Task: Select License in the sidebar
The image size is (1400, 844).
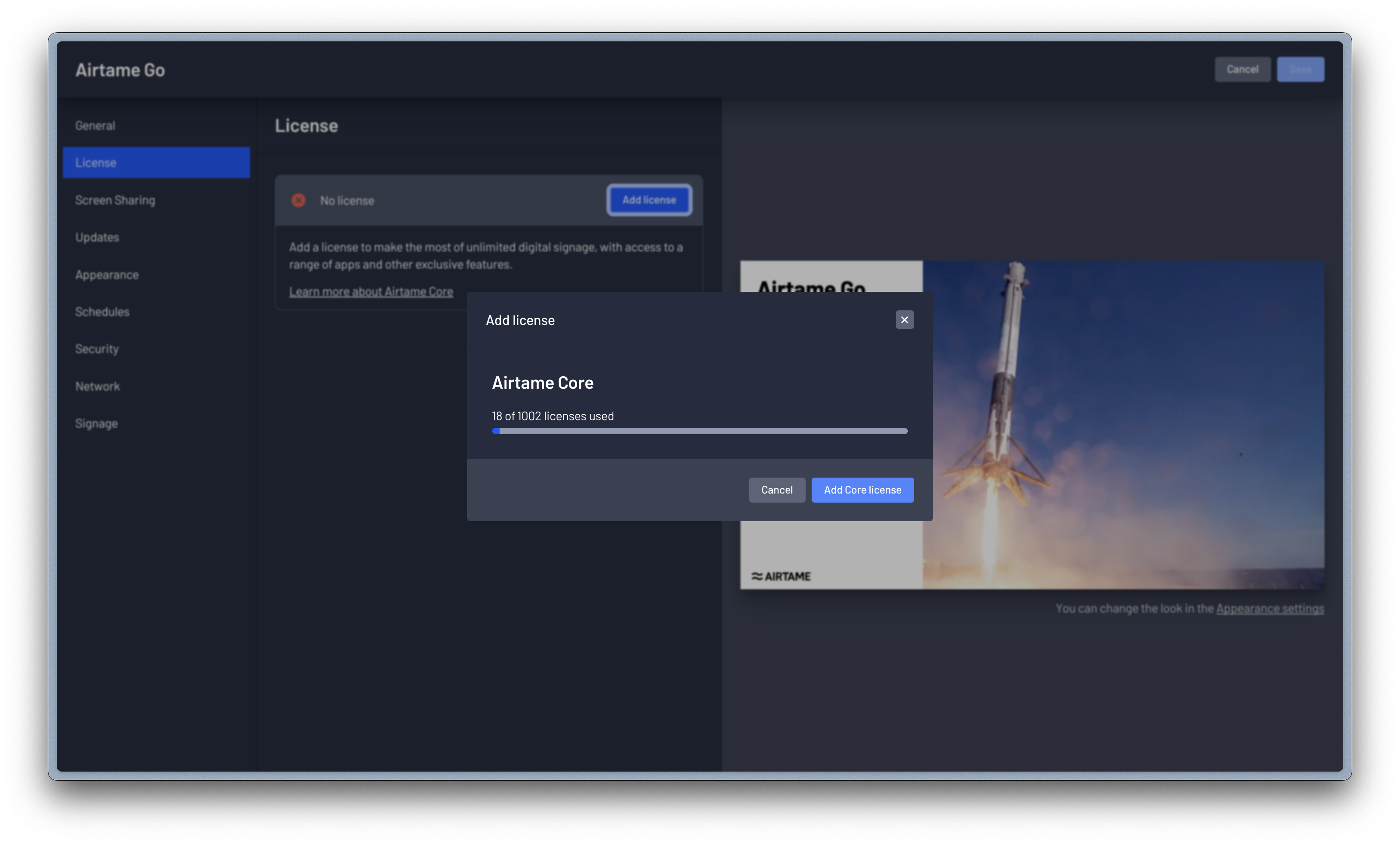Action: (156, 163)
